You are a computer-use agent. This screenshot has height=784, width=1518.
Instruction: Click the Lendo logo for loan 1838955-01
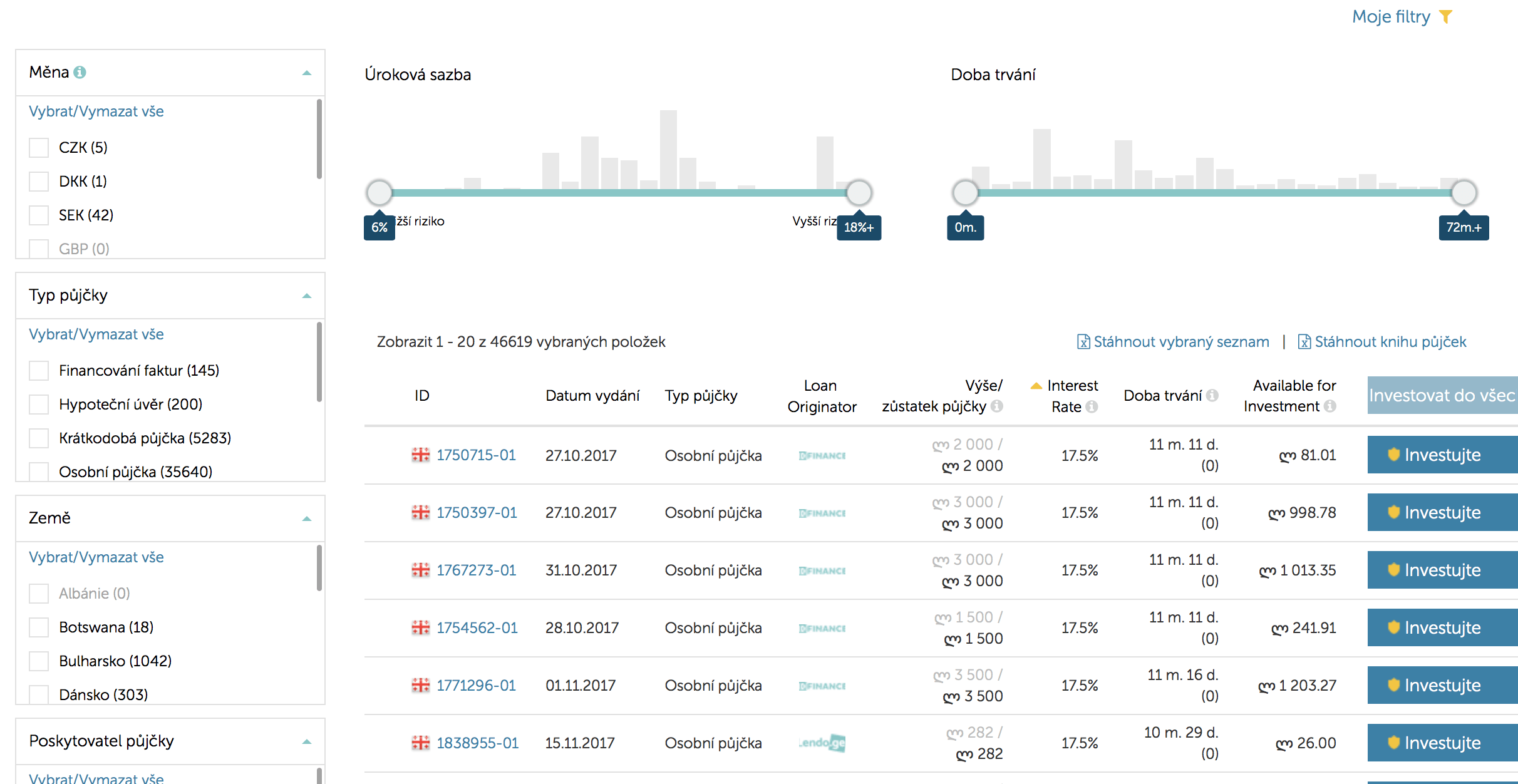pos(822,743)
